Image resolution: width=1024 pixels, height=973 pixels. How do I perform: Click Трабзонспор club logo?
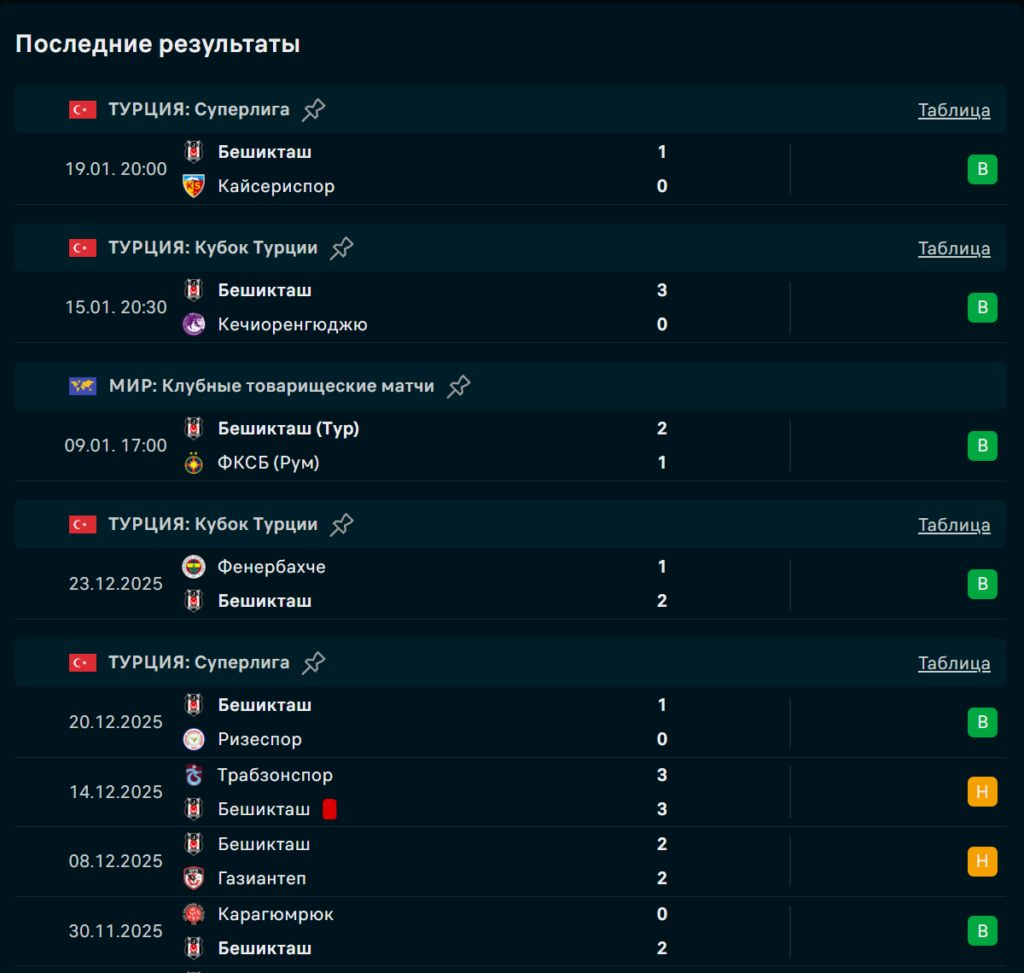pyautogui.click(x=194, y=775)
